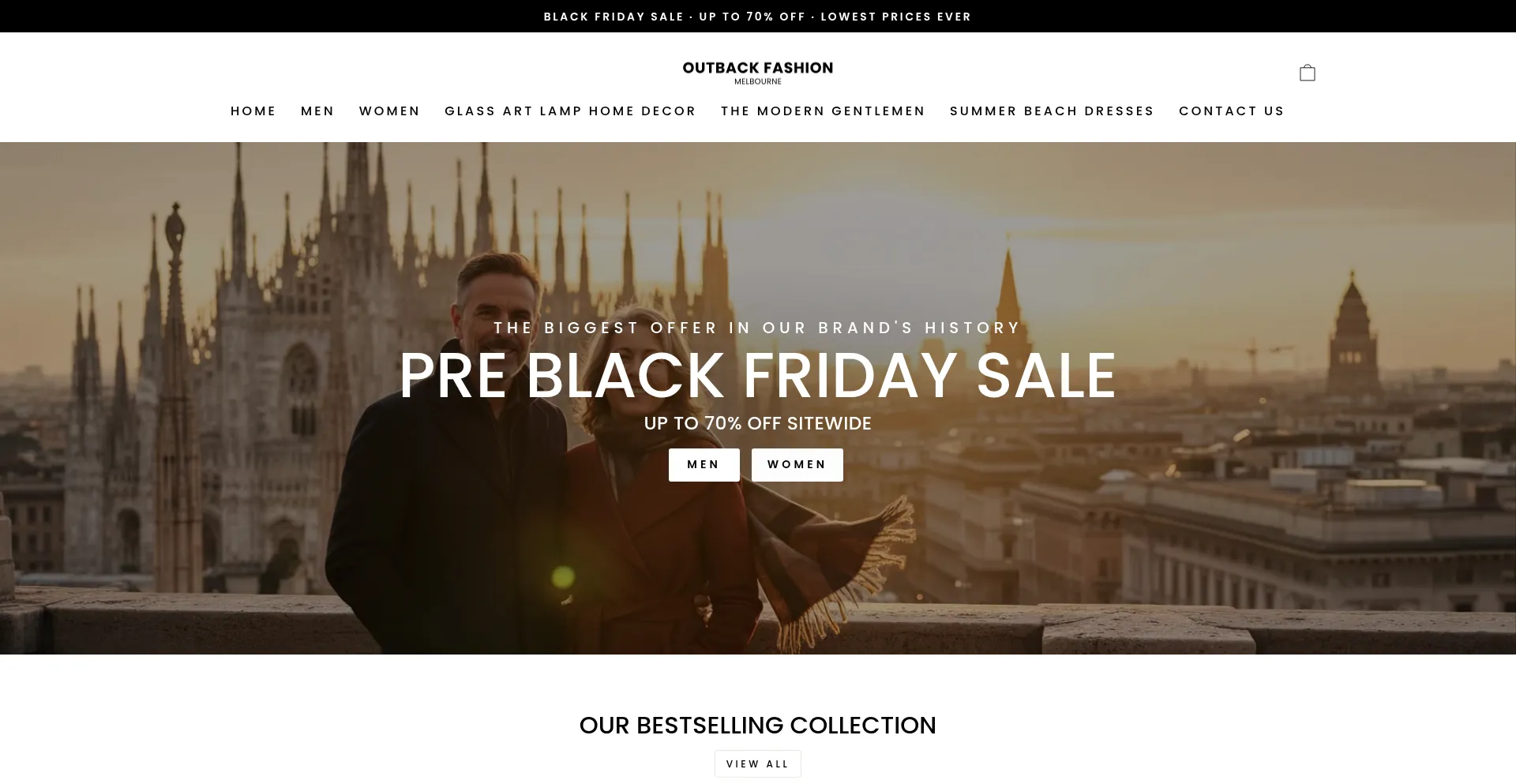Select WOMEN in the top navigation

(389, 111)
